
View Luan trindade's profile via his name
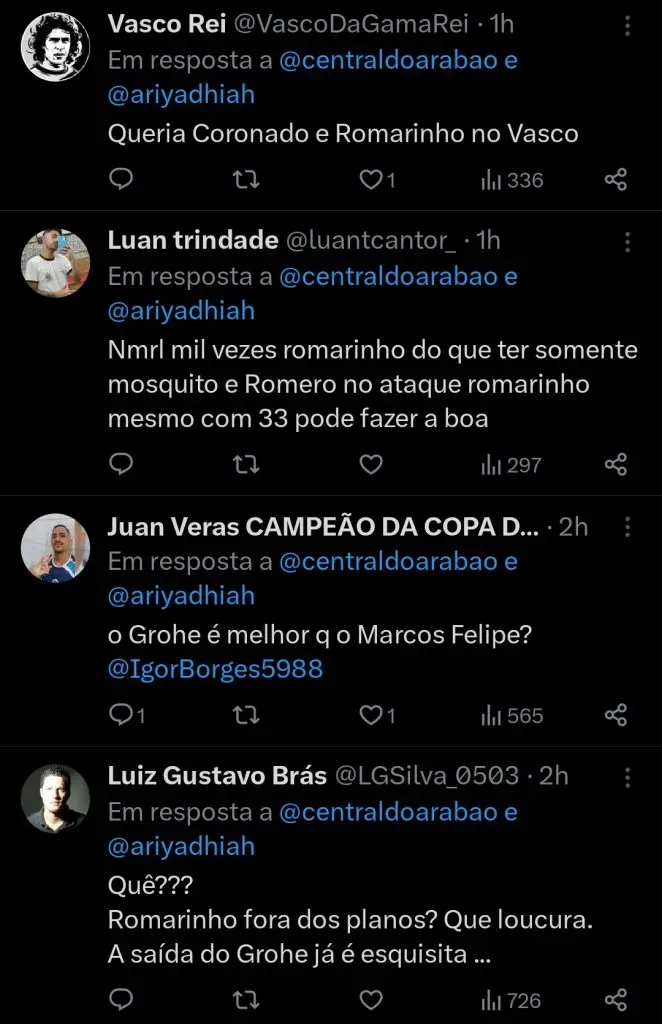(189, 240)
